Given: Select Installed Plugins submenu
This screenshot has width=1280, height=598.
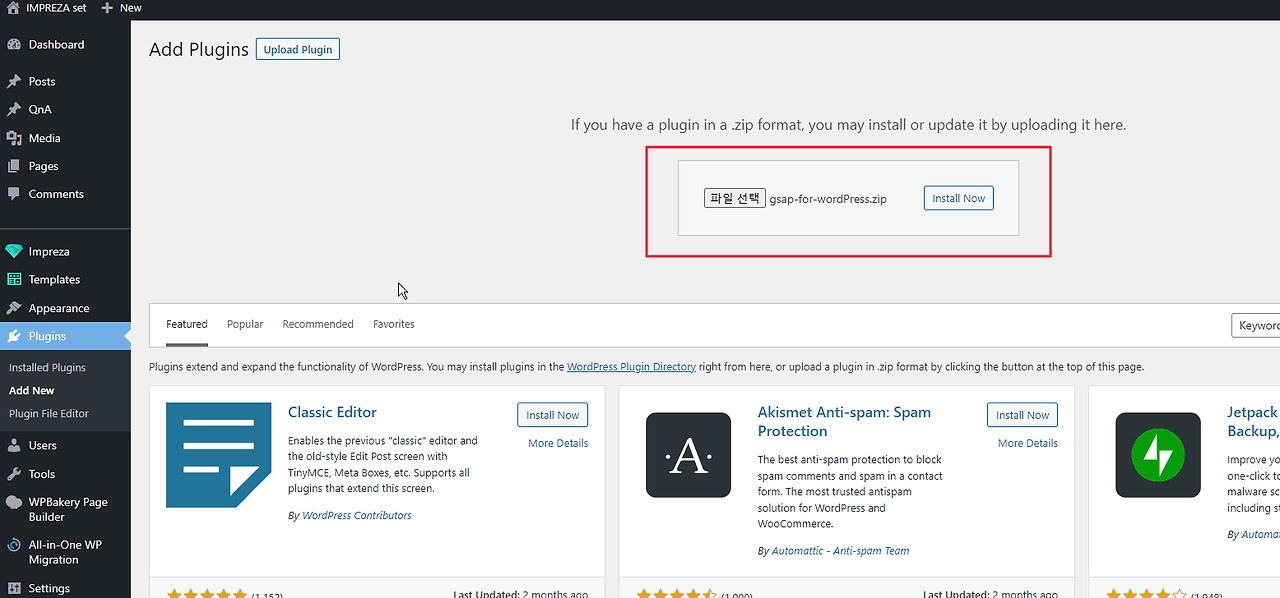Looking at the screenshot, I should (47, 368).
